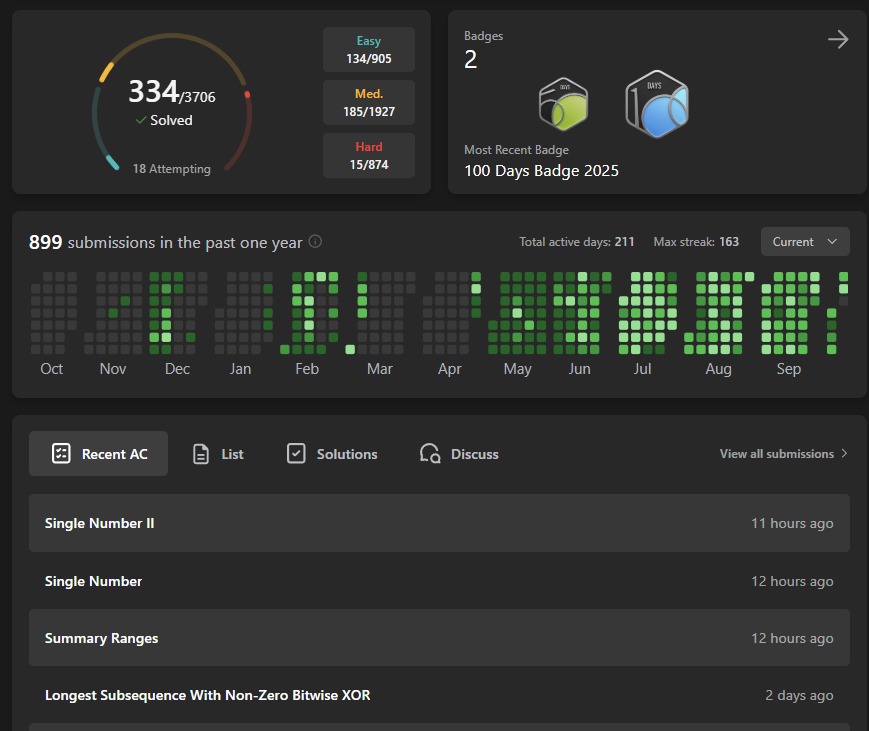869x731 pixels.
Task: Click the Easy 134/905 stat box
Action: click(x=369, y=49)
